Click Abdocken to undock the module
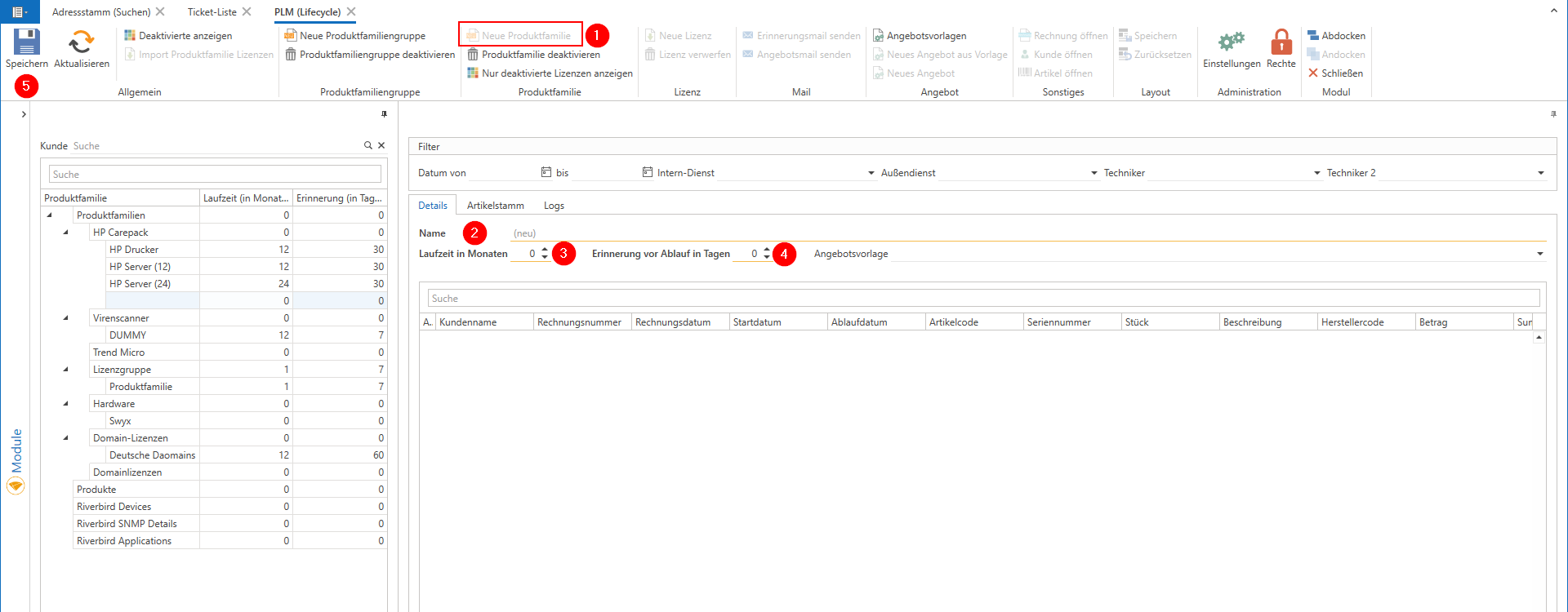Image resolution: width=1568 pixels, height=612 pixels. click(1336, 36)
